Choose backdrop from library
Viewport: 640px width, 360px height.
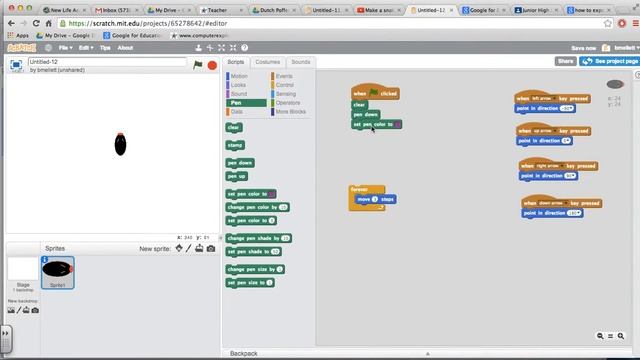coord(11,310)
